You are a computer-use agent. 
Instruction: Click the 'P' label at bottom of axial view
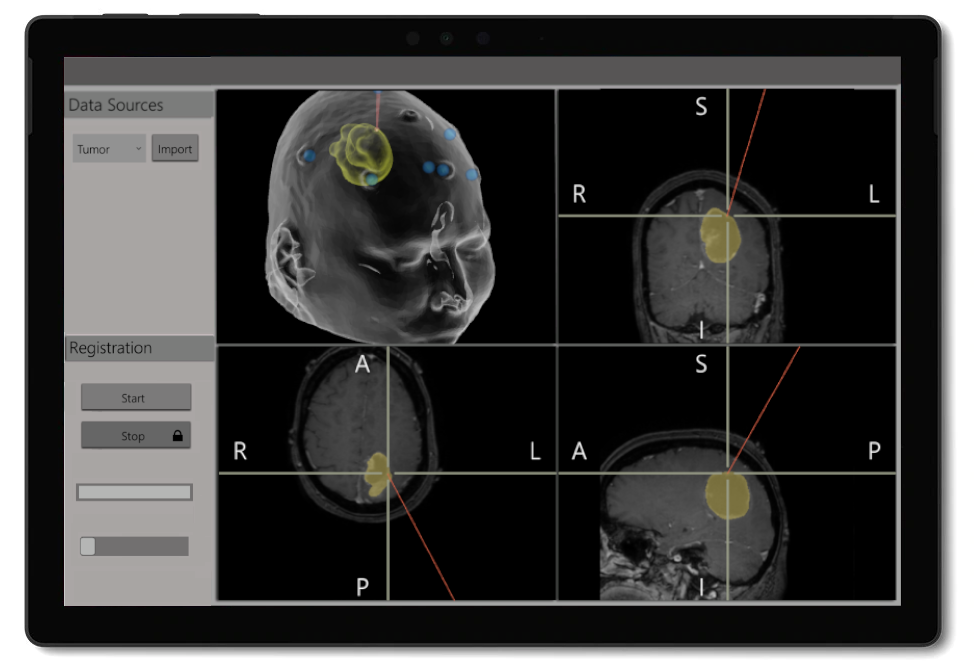pyautogui.click(x=362, y=586)
